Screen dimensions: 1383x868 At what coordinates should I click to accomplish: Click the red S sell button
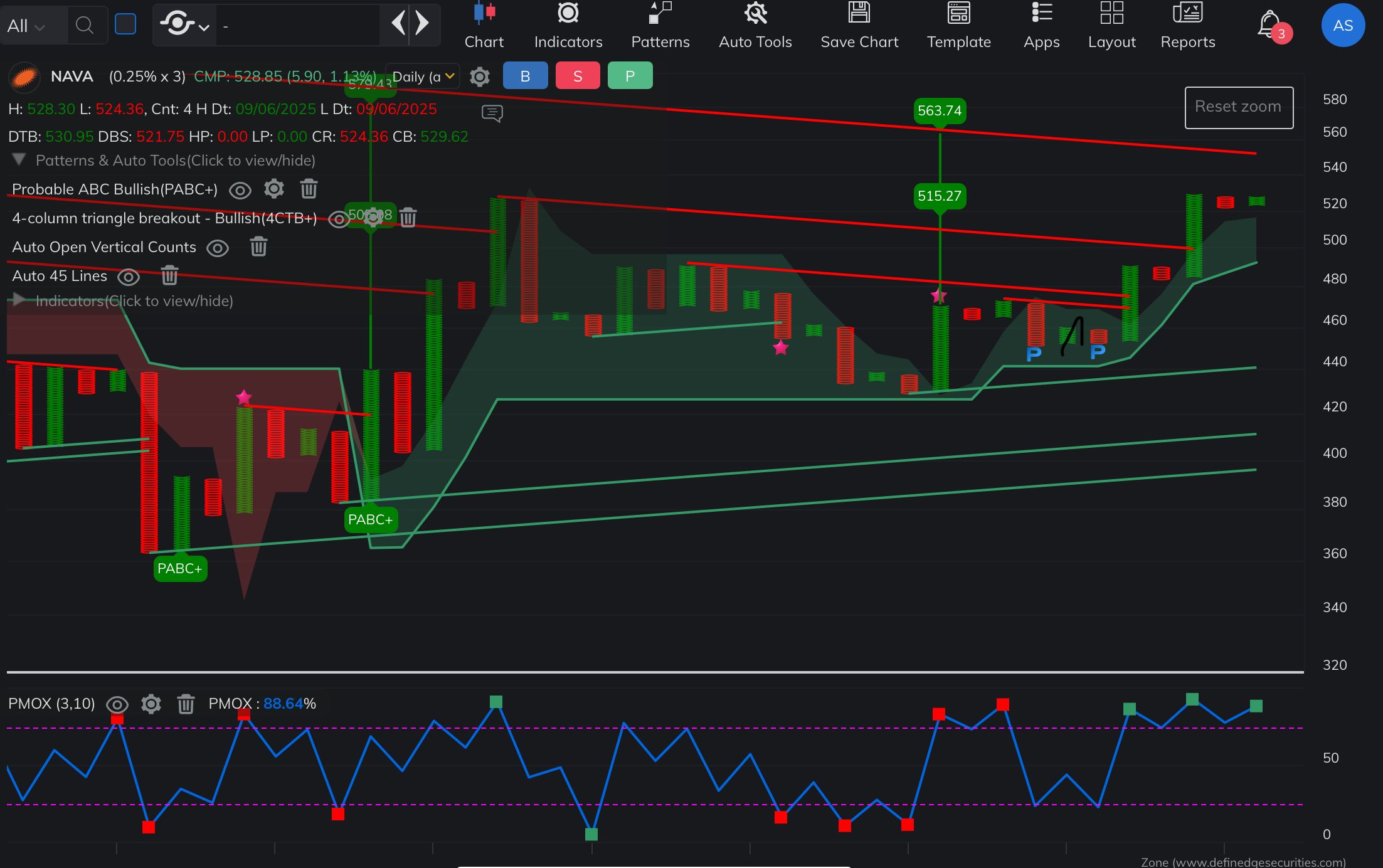point(578,76)
